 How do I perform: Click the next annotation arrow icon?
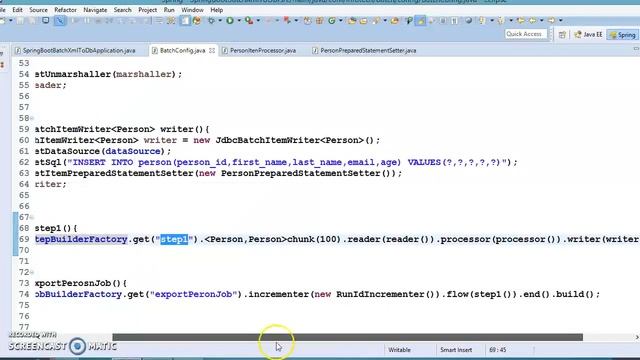482,20
